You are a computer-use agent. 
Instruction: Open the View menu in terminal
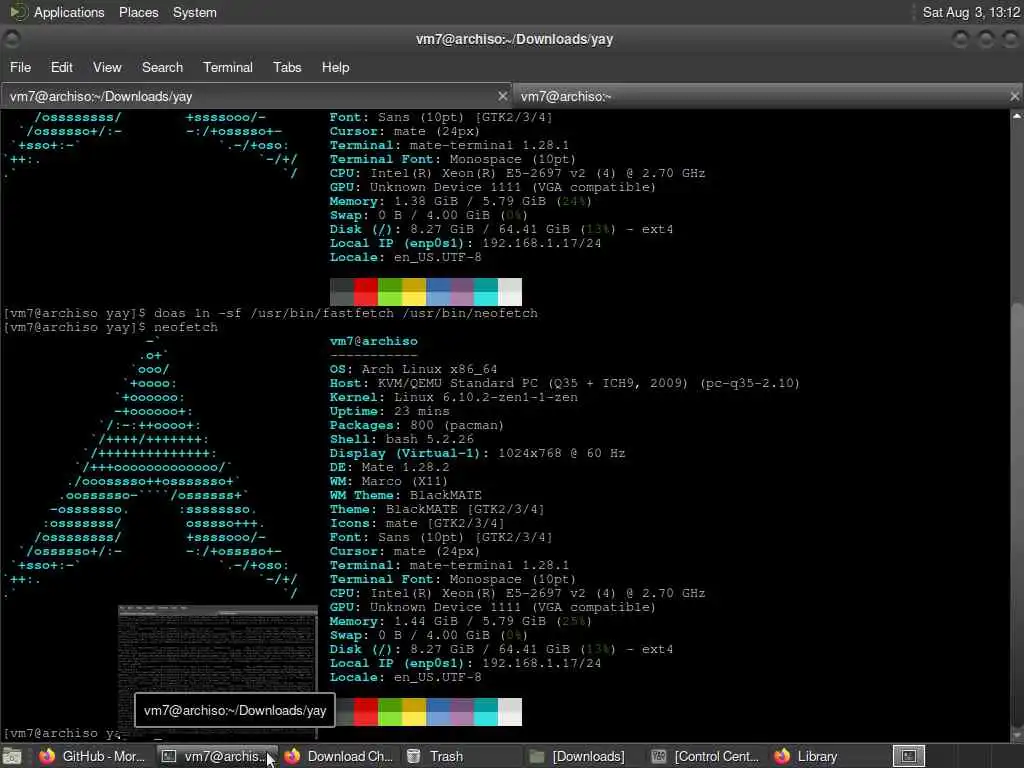[107, 67]
